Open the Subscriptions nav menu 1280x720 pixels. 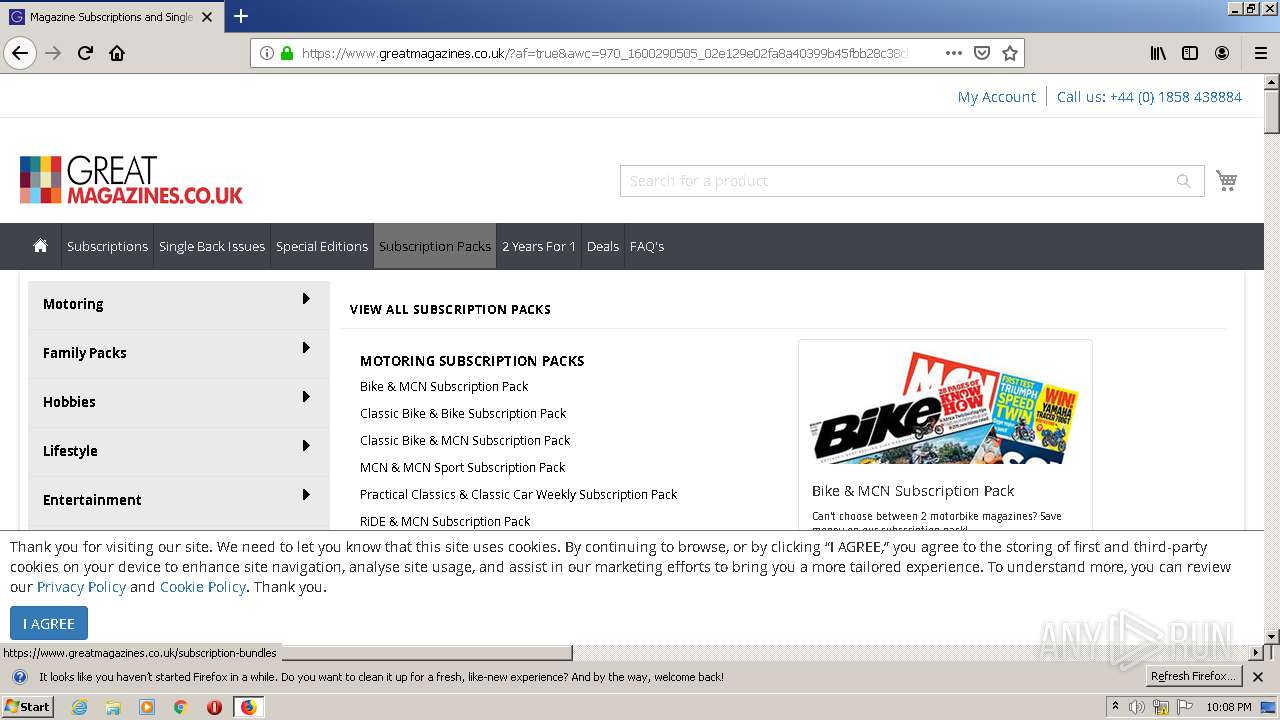tap(107, 246)
